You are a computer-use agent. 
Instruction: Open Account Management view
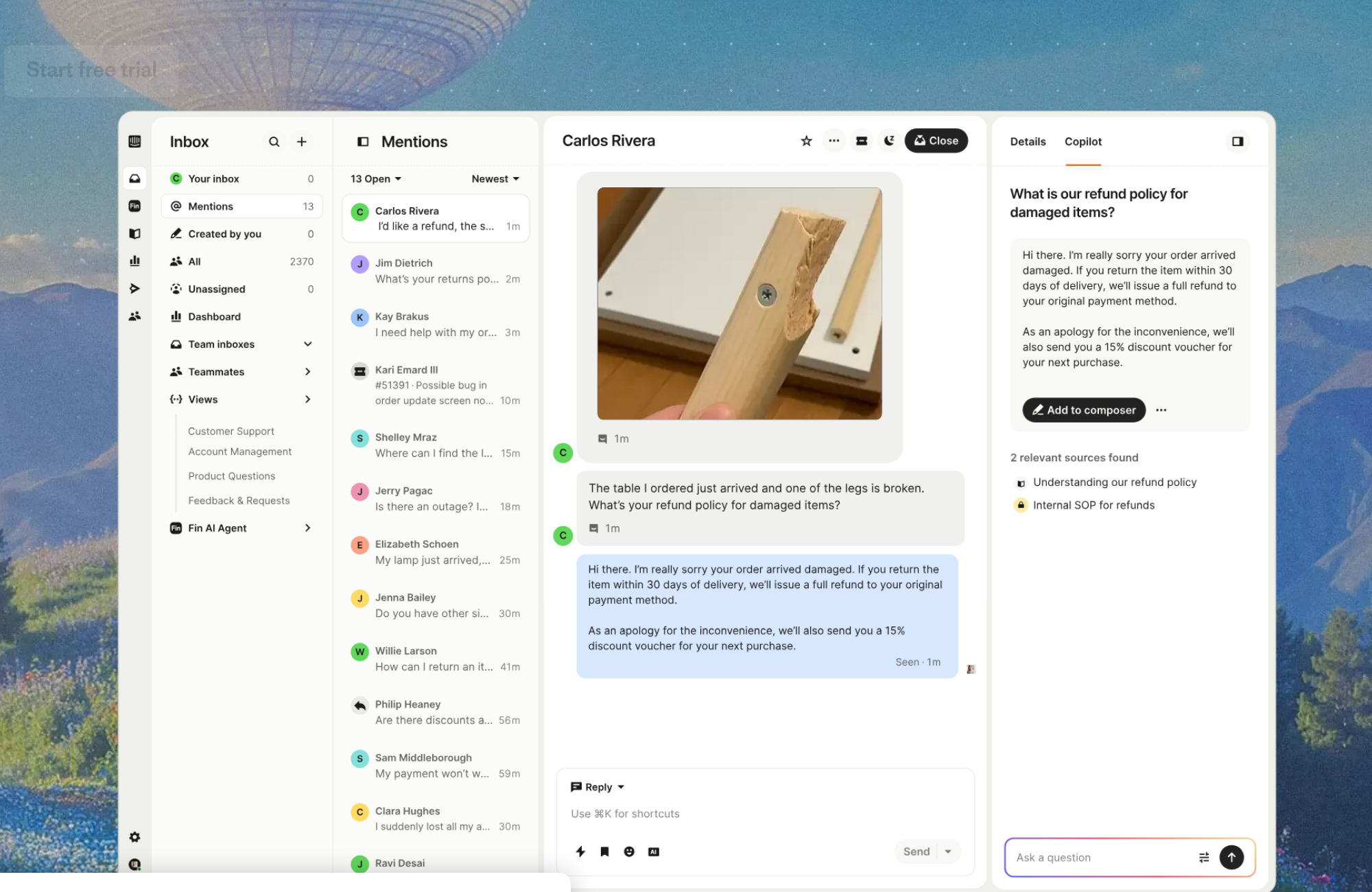point(240,451)
